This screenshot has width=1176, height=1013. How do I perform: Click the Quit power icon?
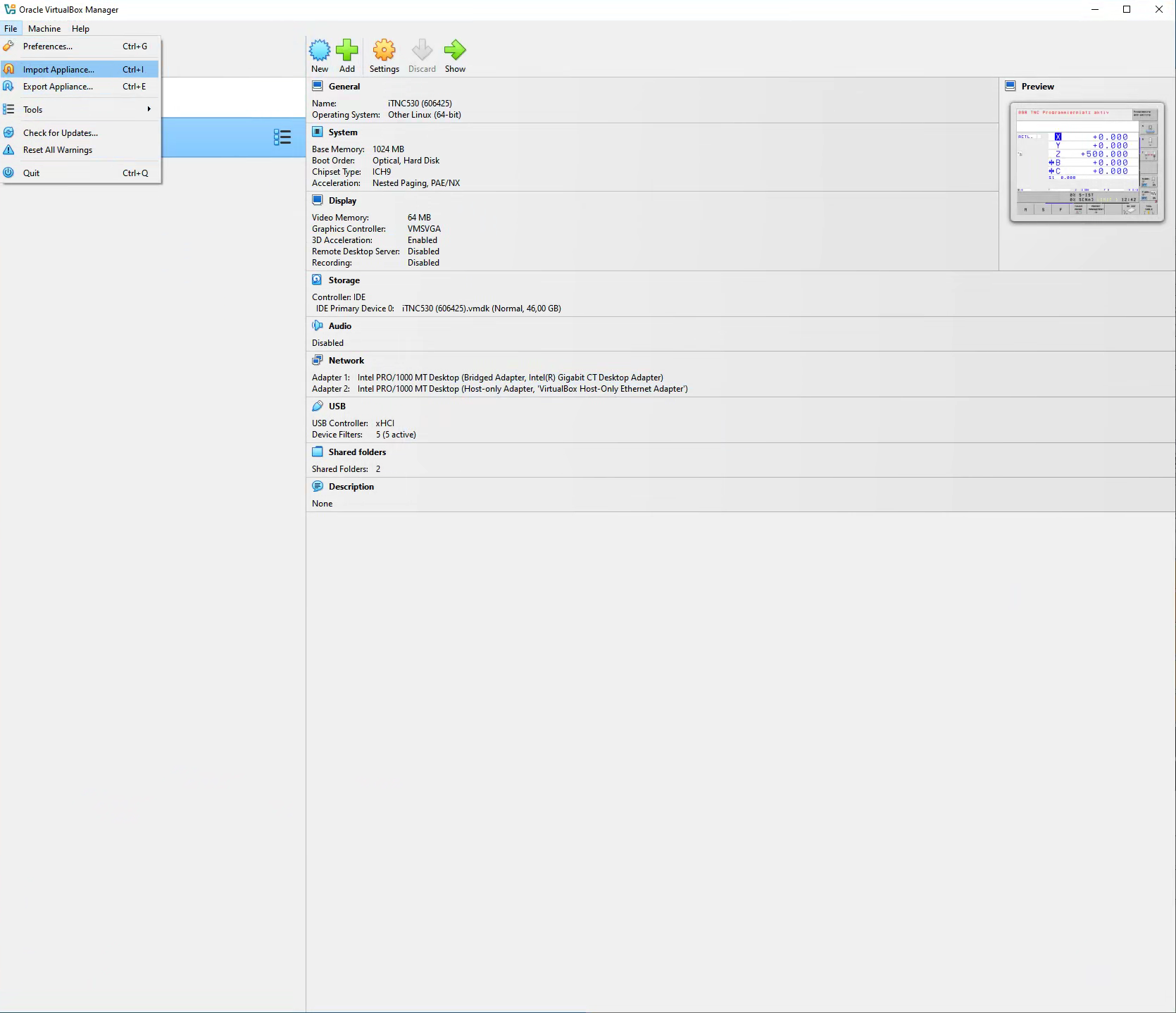coord(8,173)
